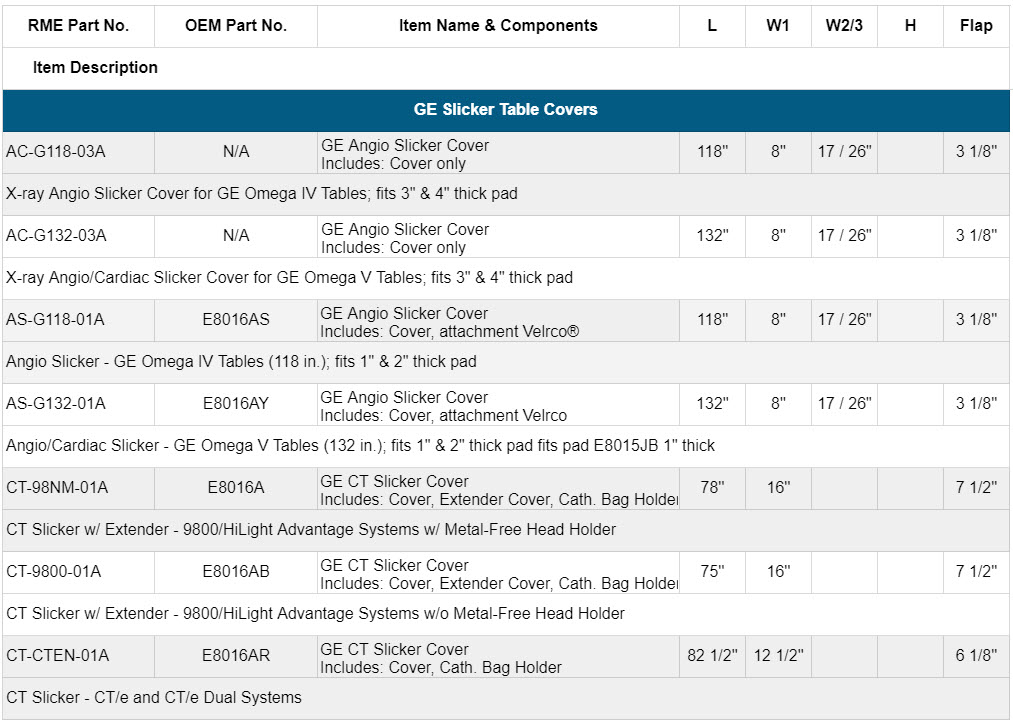Viewport: 1013px width, 720px height.
Task: Open part number AC-G132-03A
Action: pos(56,236)
